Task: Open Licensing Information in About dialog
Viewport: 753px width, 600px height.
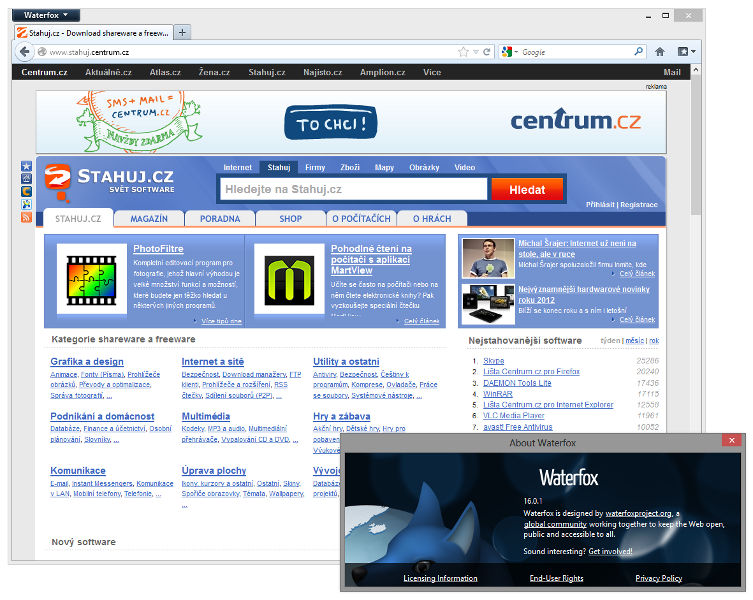Action: click(x=440, y=578)
